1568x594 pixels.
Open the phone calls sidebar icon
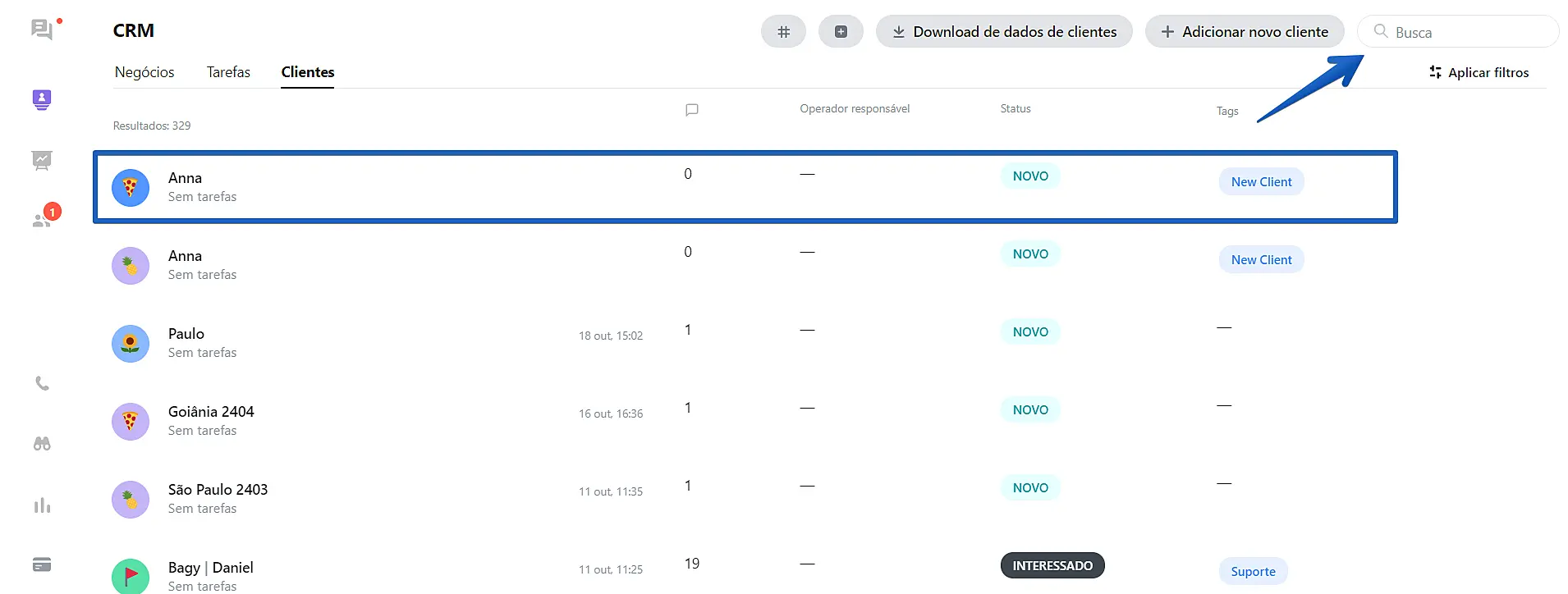point(42,383)
